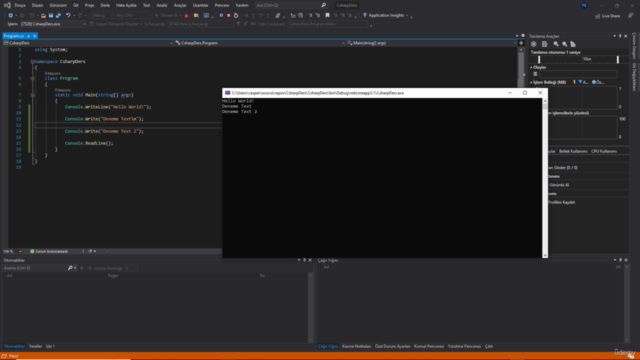This screenshot has width=640, height=360.
Task: Click the Hot Reload flame icon
Action: tap(187, 16)
